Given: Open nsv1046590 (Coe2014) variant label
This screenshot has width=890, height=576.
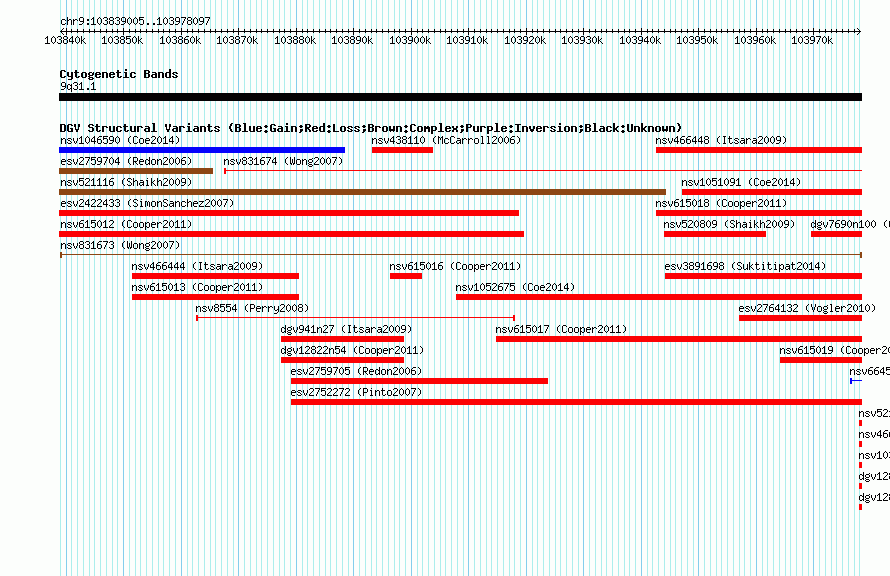Looking at the screenshot, I should point(120,140).
